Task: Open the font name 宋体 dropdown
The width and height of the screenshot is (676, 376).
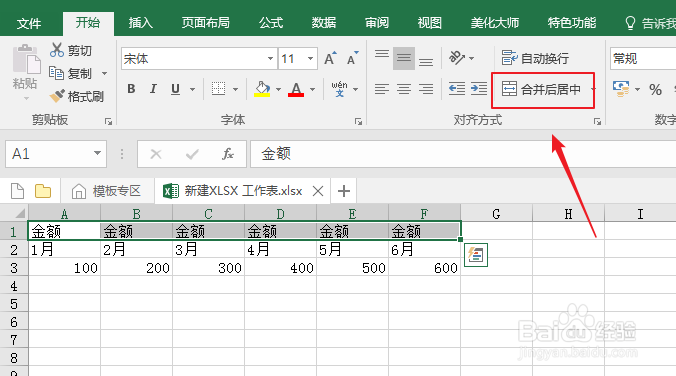Action: coord(270,58)
